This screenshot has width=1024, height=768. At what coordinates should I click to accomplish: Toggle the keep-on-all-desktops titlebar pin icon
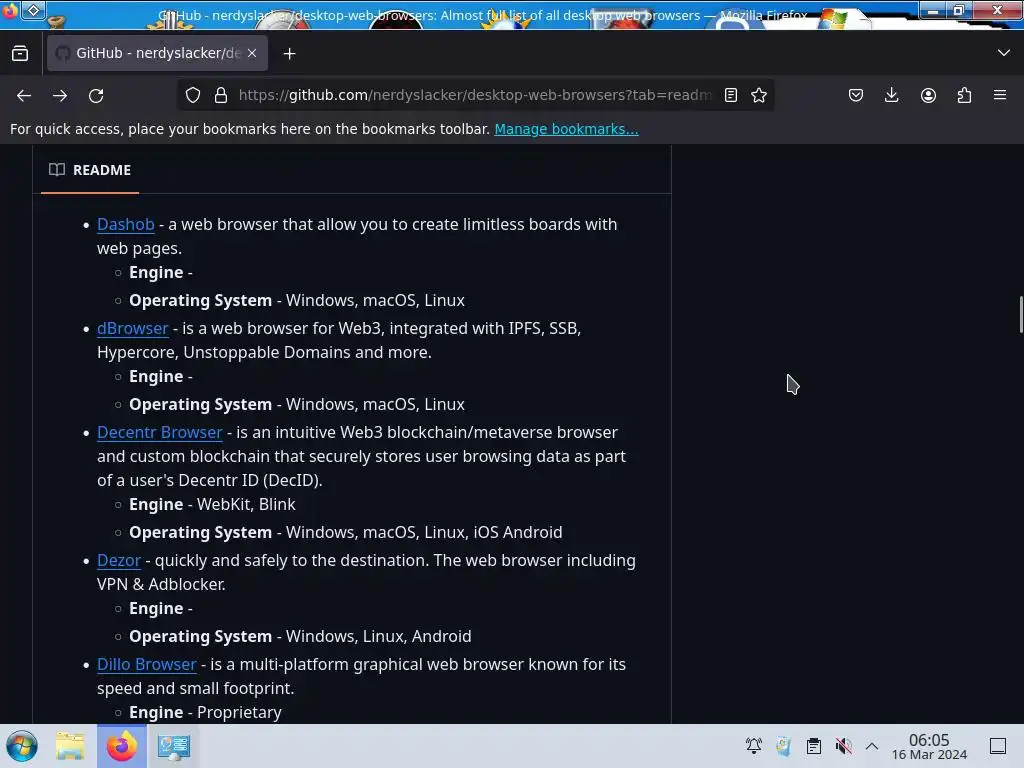(x=34, y=10)
